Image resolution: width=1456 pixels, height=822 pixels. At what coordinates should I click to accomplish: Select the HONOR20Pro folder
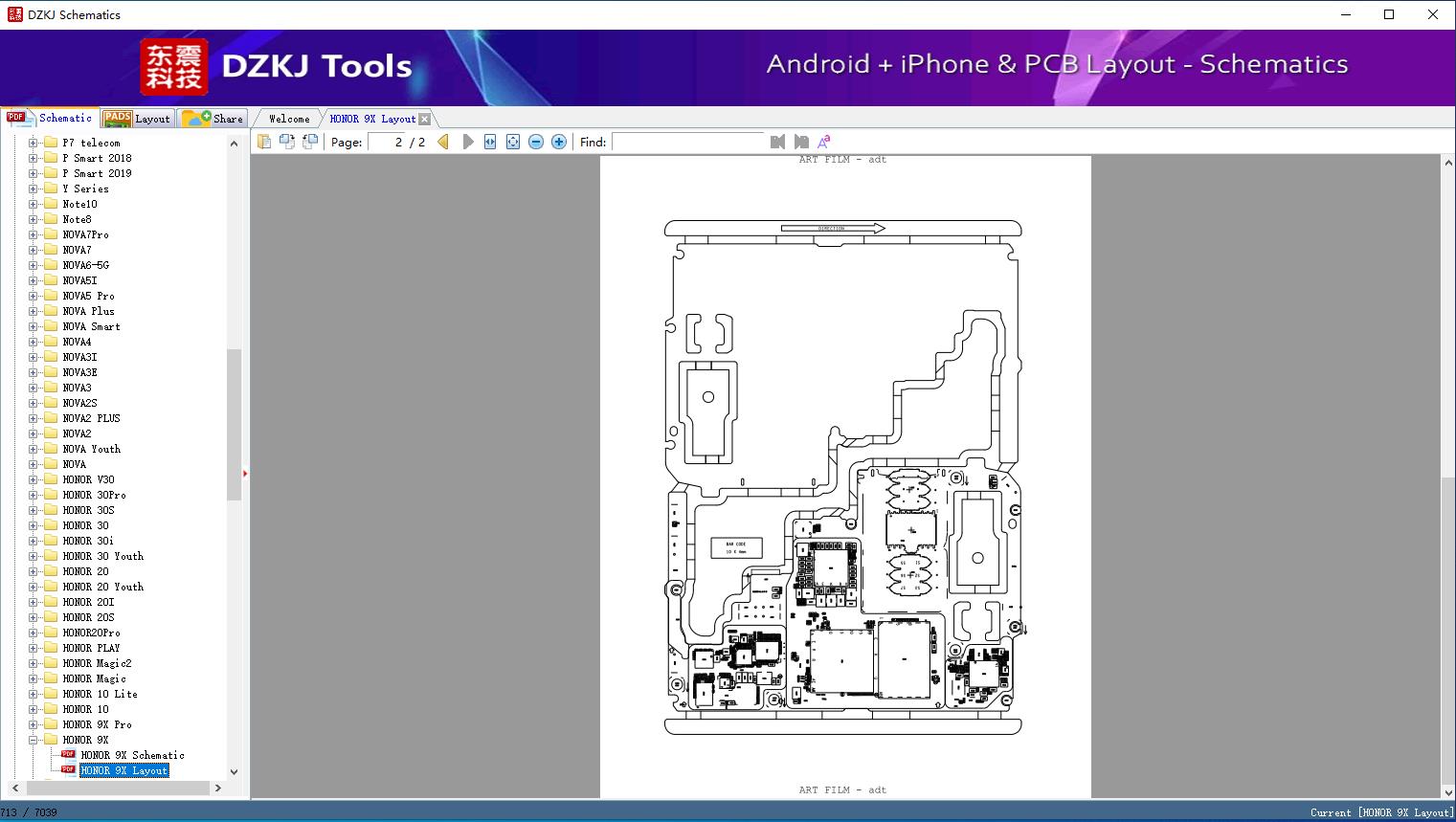tap(91, 633)
